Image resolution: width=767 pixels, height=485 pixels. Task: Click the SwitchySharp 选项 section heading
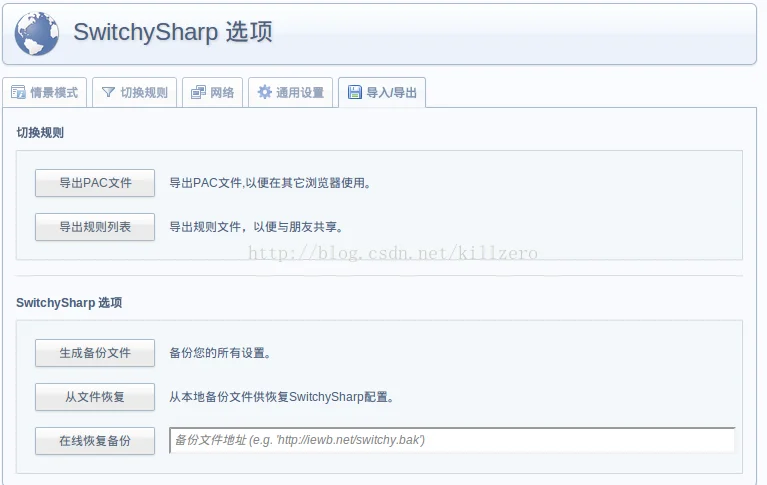(x=69, y=302)
